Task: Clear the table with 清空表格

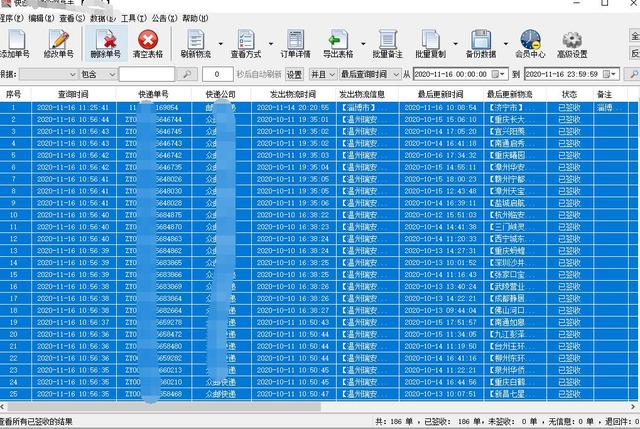Action: pyautogui.click(x=148, y=44)
